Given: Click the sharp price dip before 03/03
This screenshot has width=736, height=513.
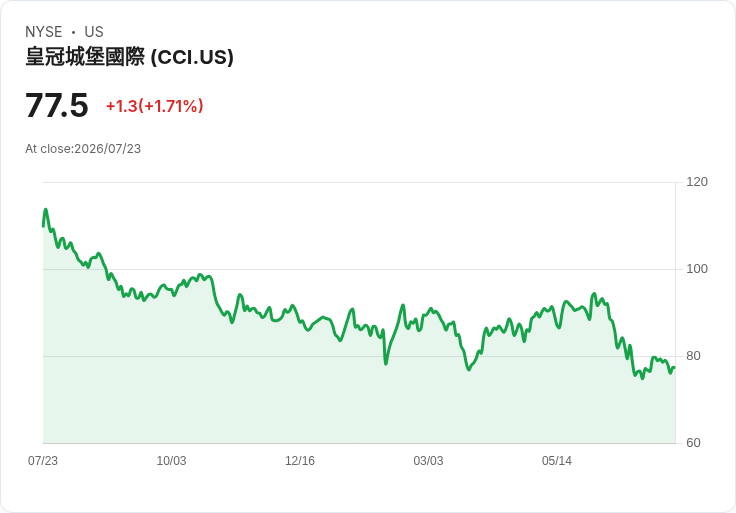Looking at the screenshot, I should point(386,363).
